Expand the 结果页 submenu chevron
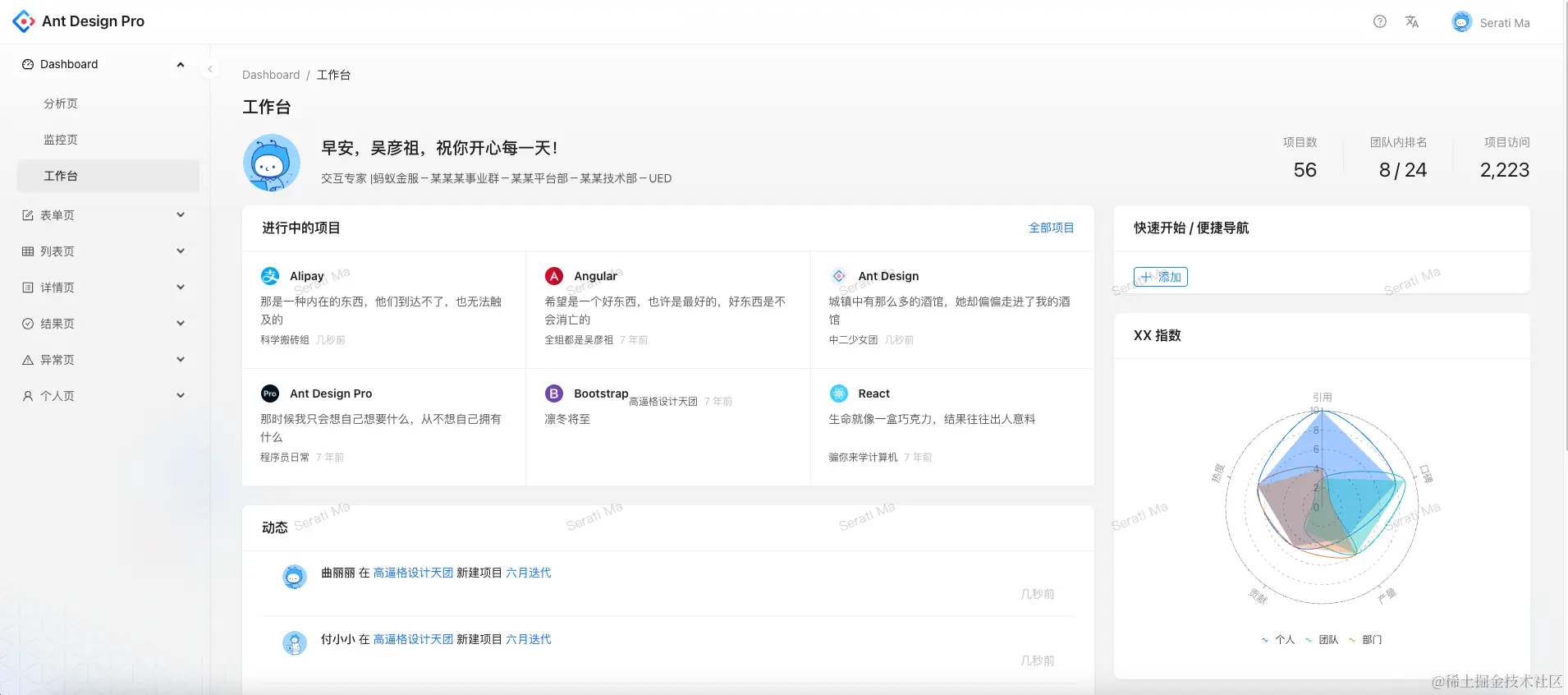 tap(181, 324)
